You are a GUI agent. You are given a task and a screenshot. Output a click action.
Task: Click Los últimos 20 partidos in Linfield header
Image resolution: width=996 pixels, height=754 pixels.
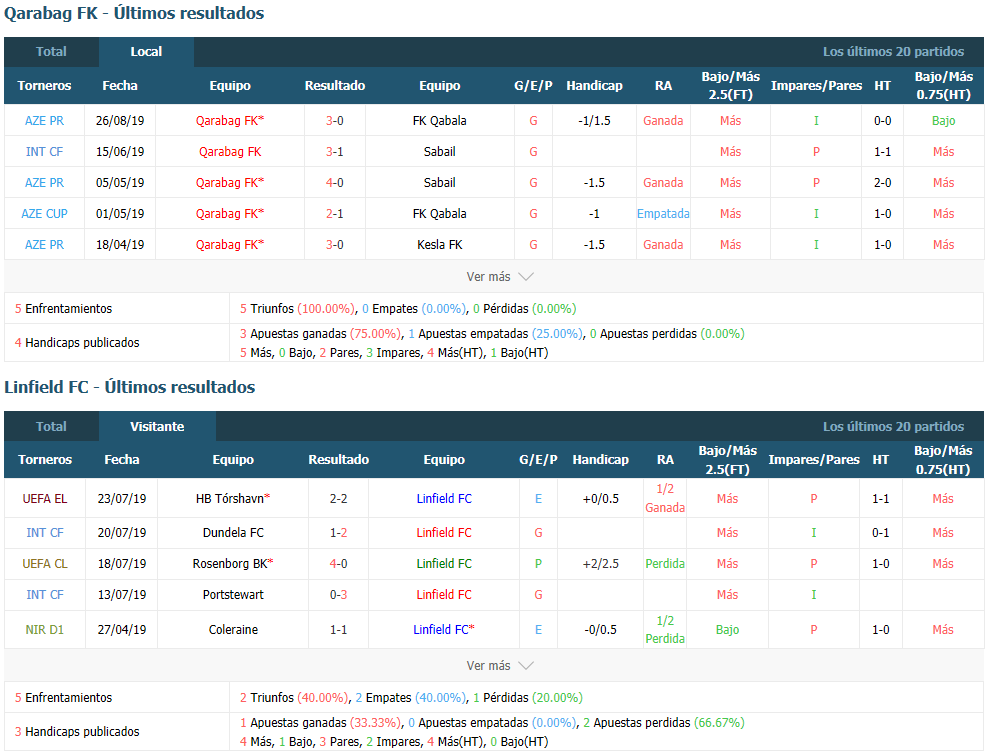(893, 427)
